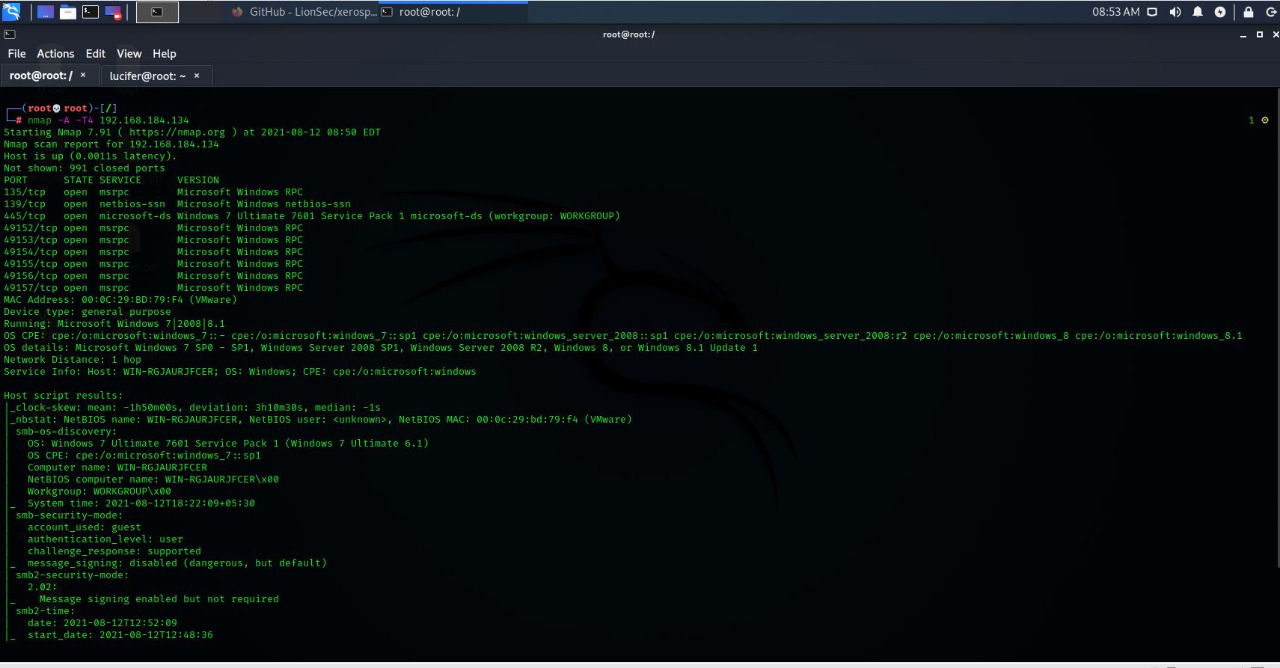This screenshot has width=1280, height=668.
Task: Switch to GitHub LionSec Firefox window
Action: tap(300, 12)
